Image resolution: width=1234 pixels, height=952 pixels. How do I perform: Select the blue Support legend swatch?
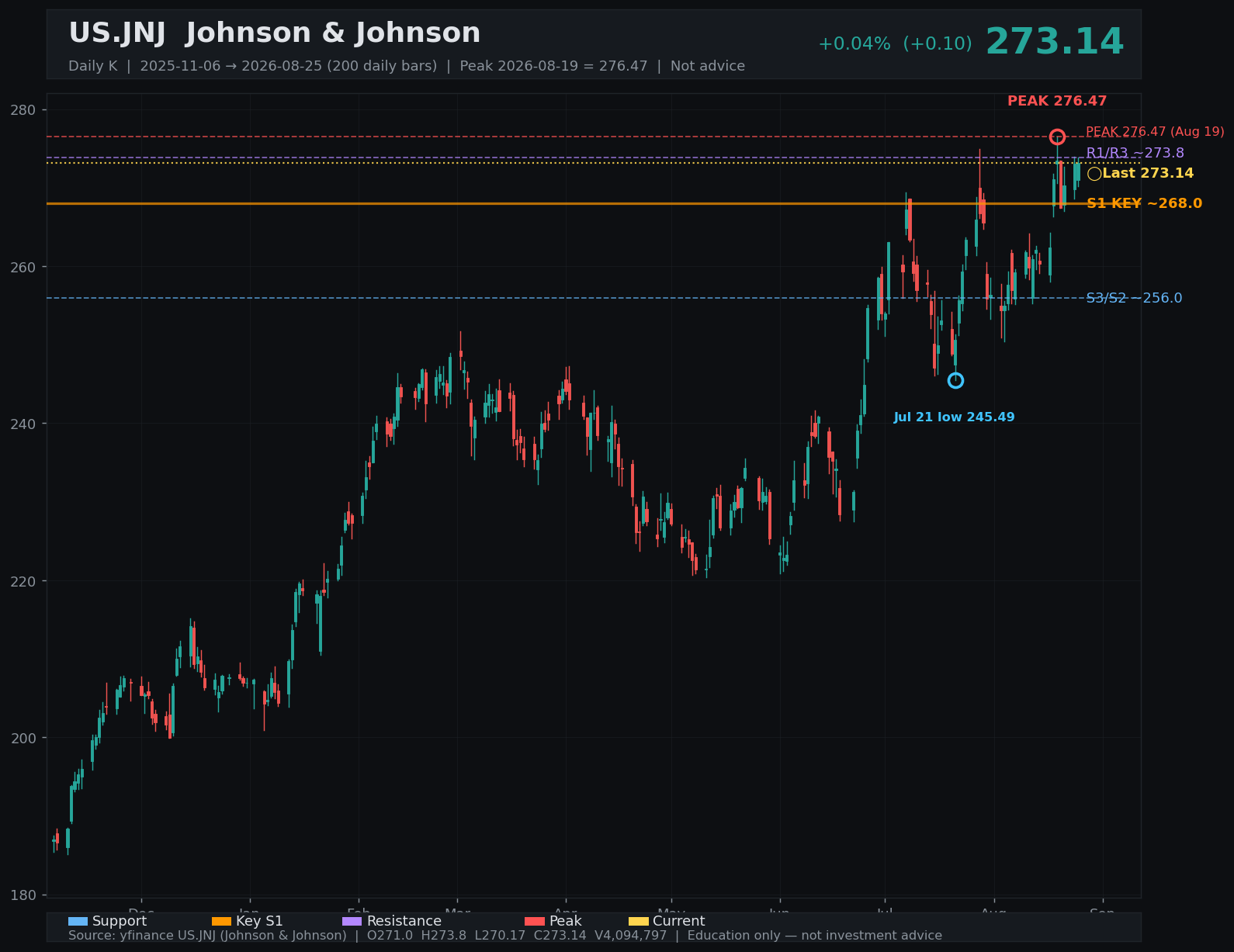coord(78,921)
